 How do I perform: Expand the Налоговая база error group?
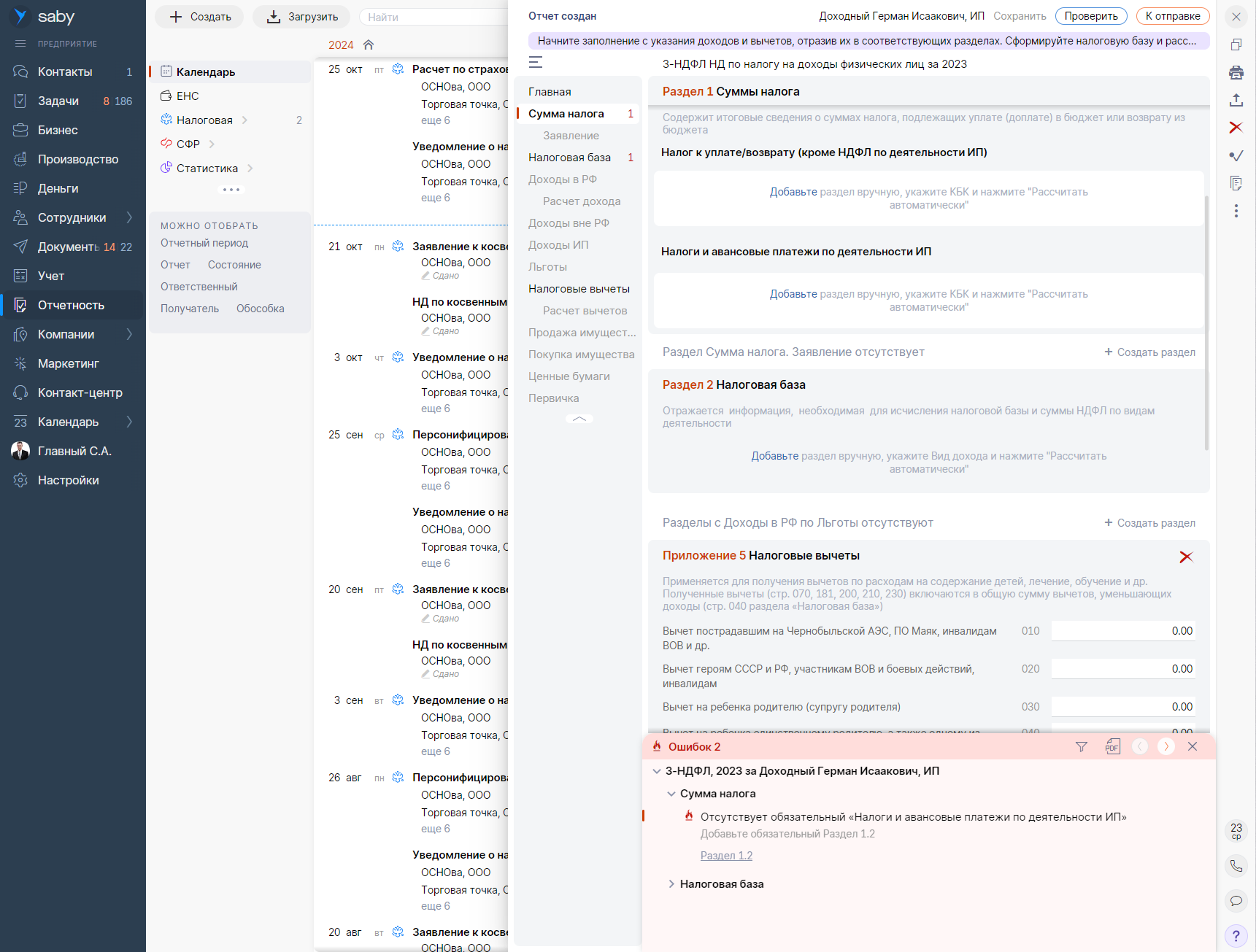pos(671,884)
